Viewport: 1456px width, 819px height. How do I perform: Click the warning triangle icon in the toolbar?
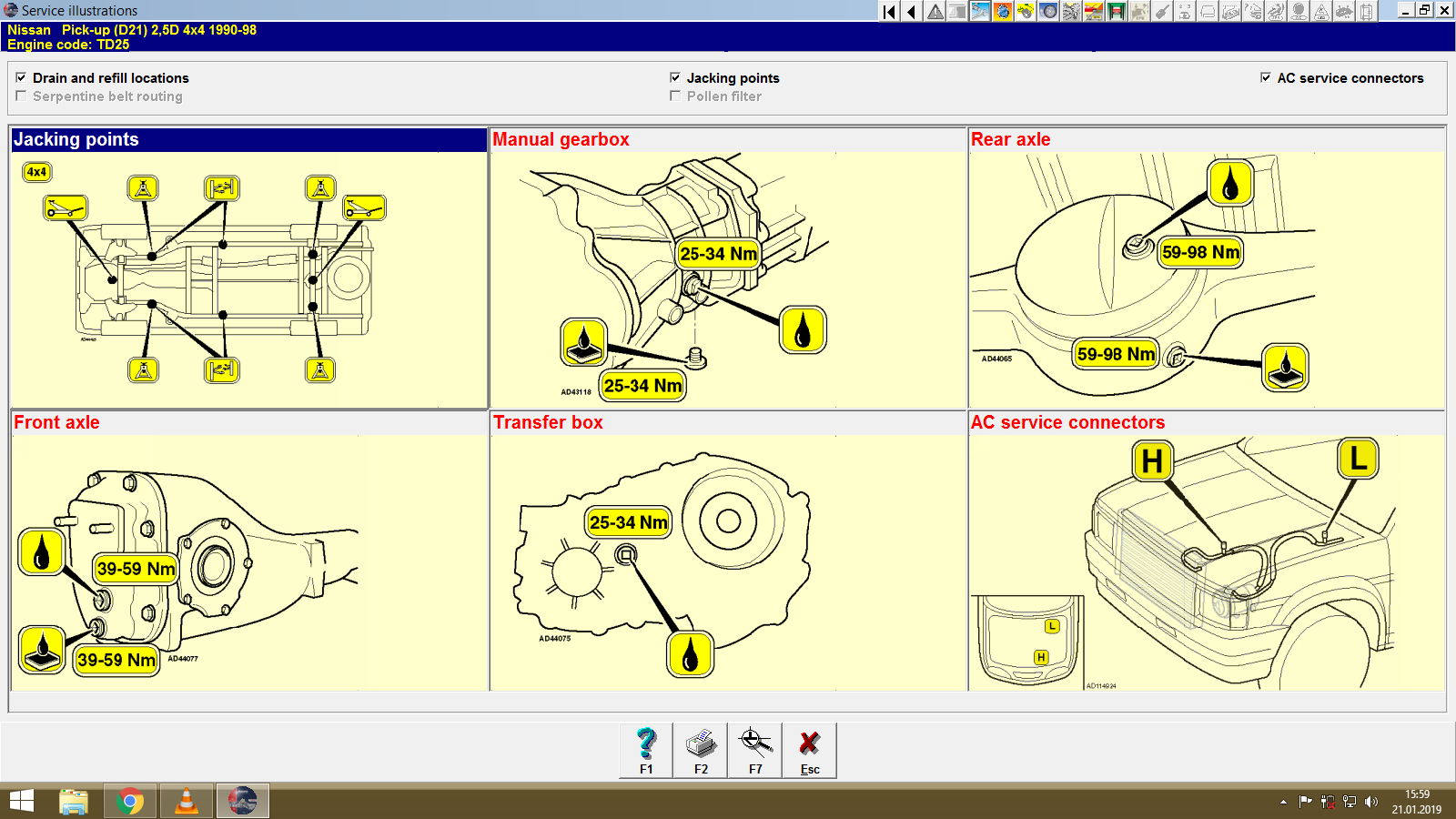935,12
